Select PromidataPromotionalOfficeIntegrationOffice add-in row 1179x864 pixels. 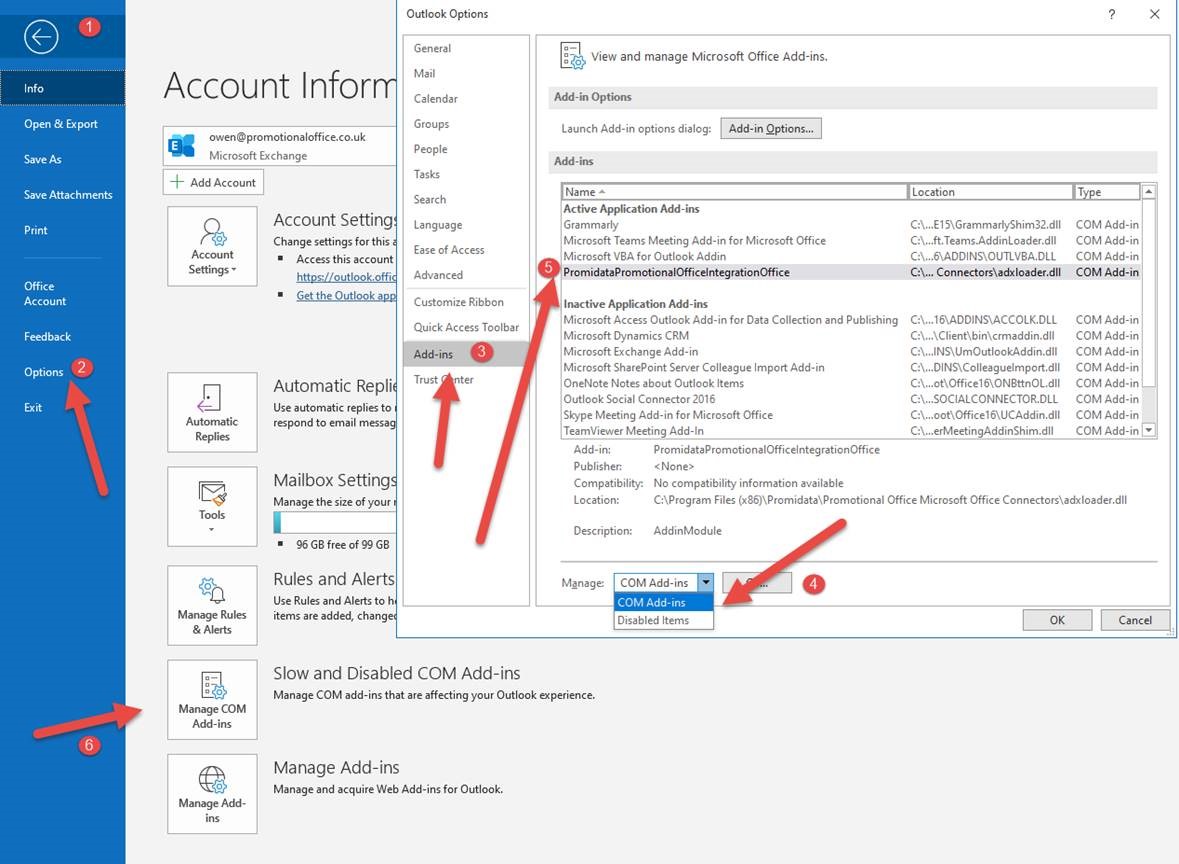coord(851,272)
